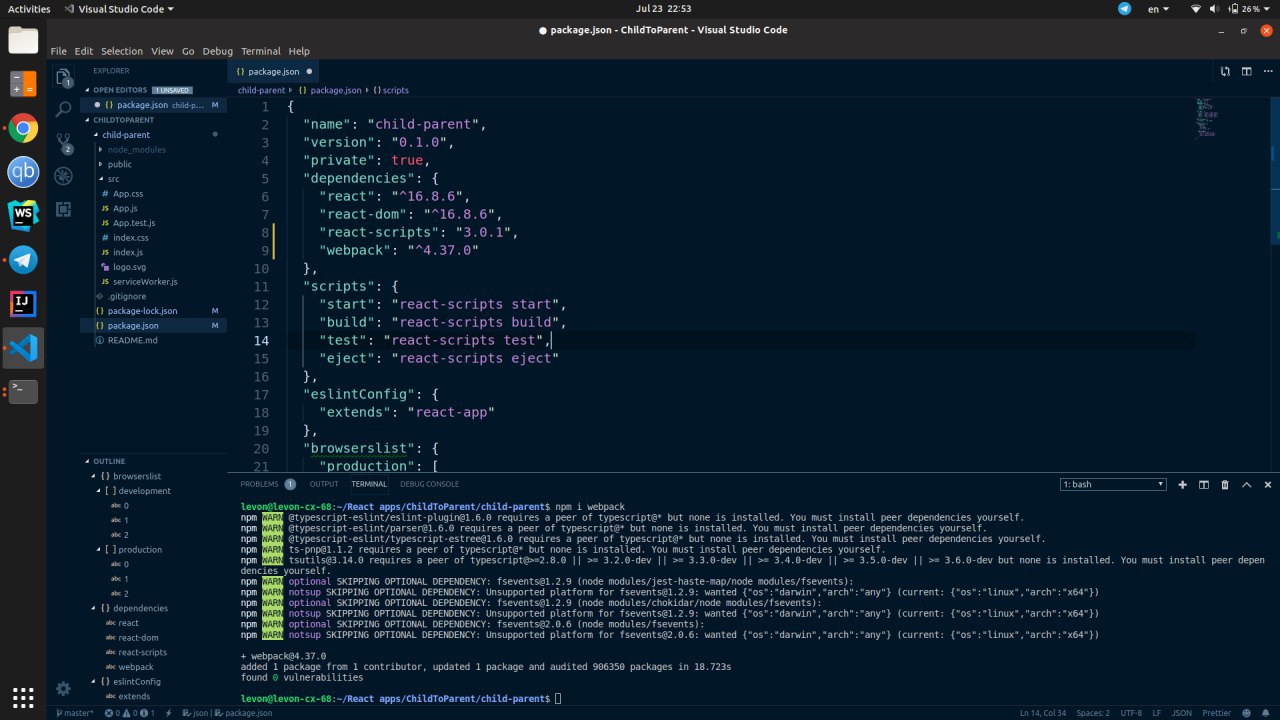Collapse the Outline section in the sidebar

click(x=109, y=461)
